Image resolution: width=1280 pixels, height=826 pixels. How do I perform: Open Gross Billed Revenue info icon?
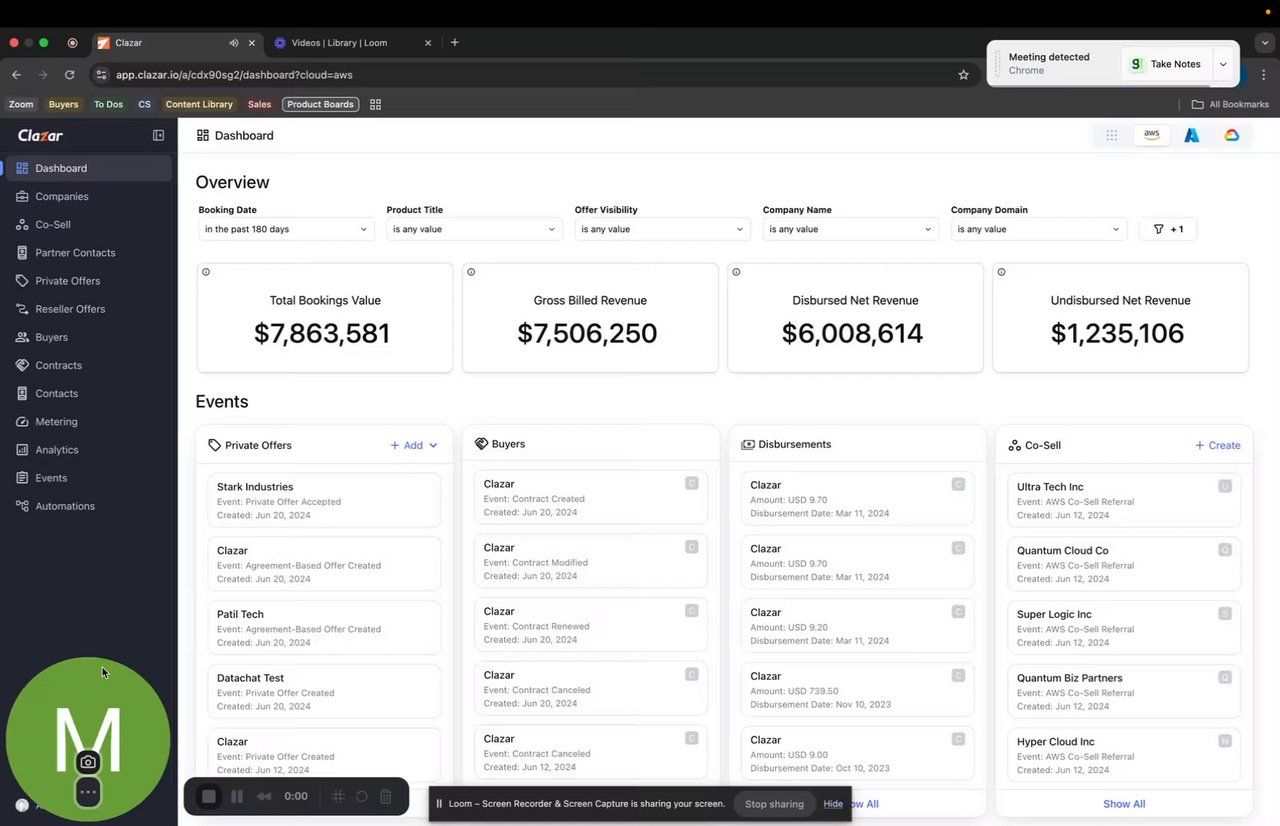pos(471,272)
